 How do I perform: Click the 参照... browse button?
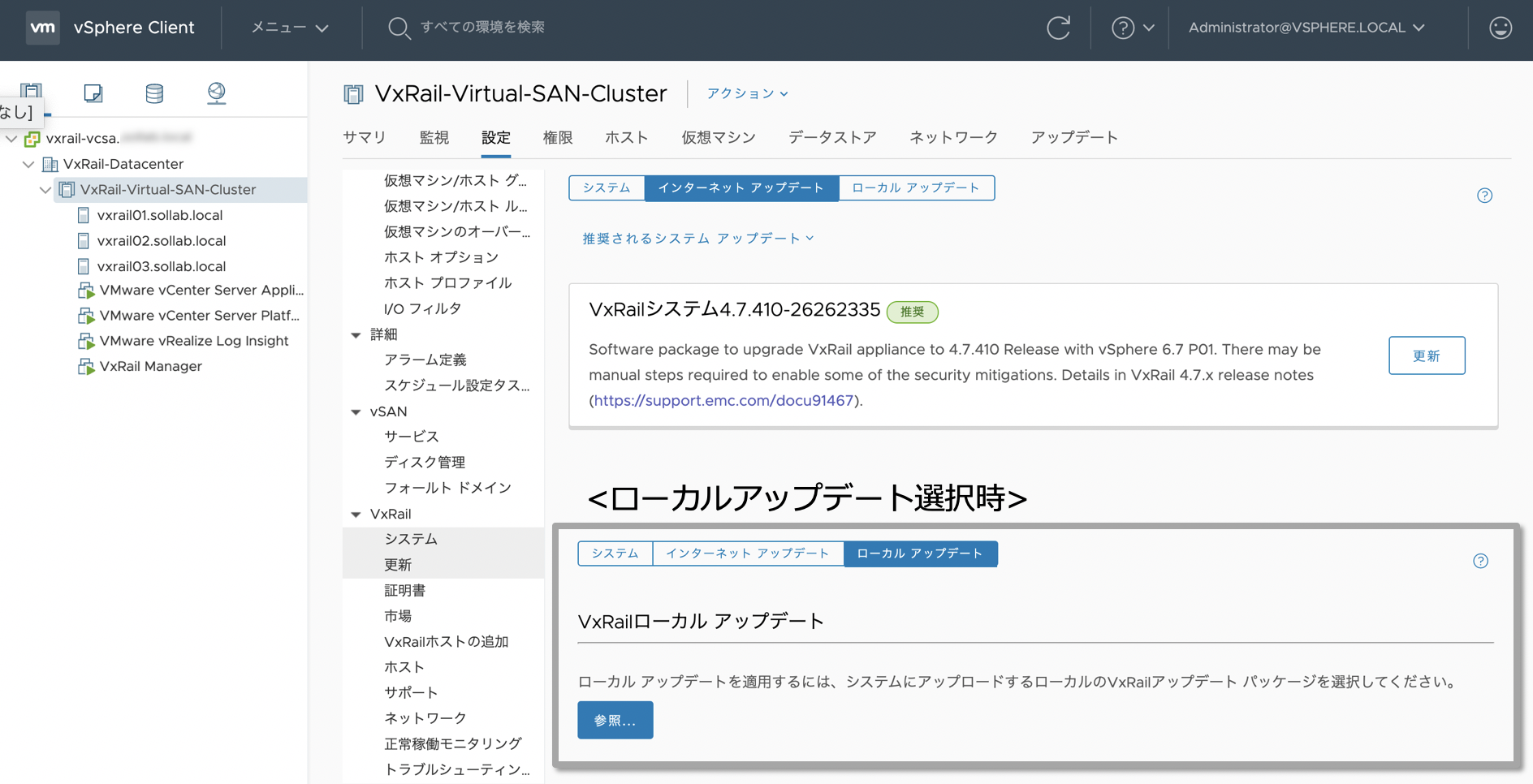tap(615, 720)
